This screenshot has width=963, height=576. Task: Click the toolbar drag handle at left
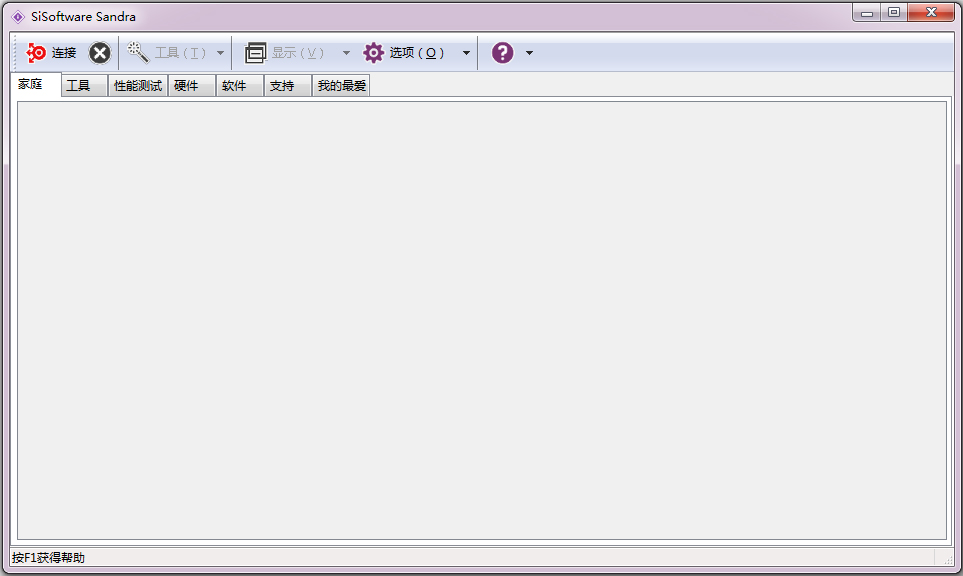point(15,53)
